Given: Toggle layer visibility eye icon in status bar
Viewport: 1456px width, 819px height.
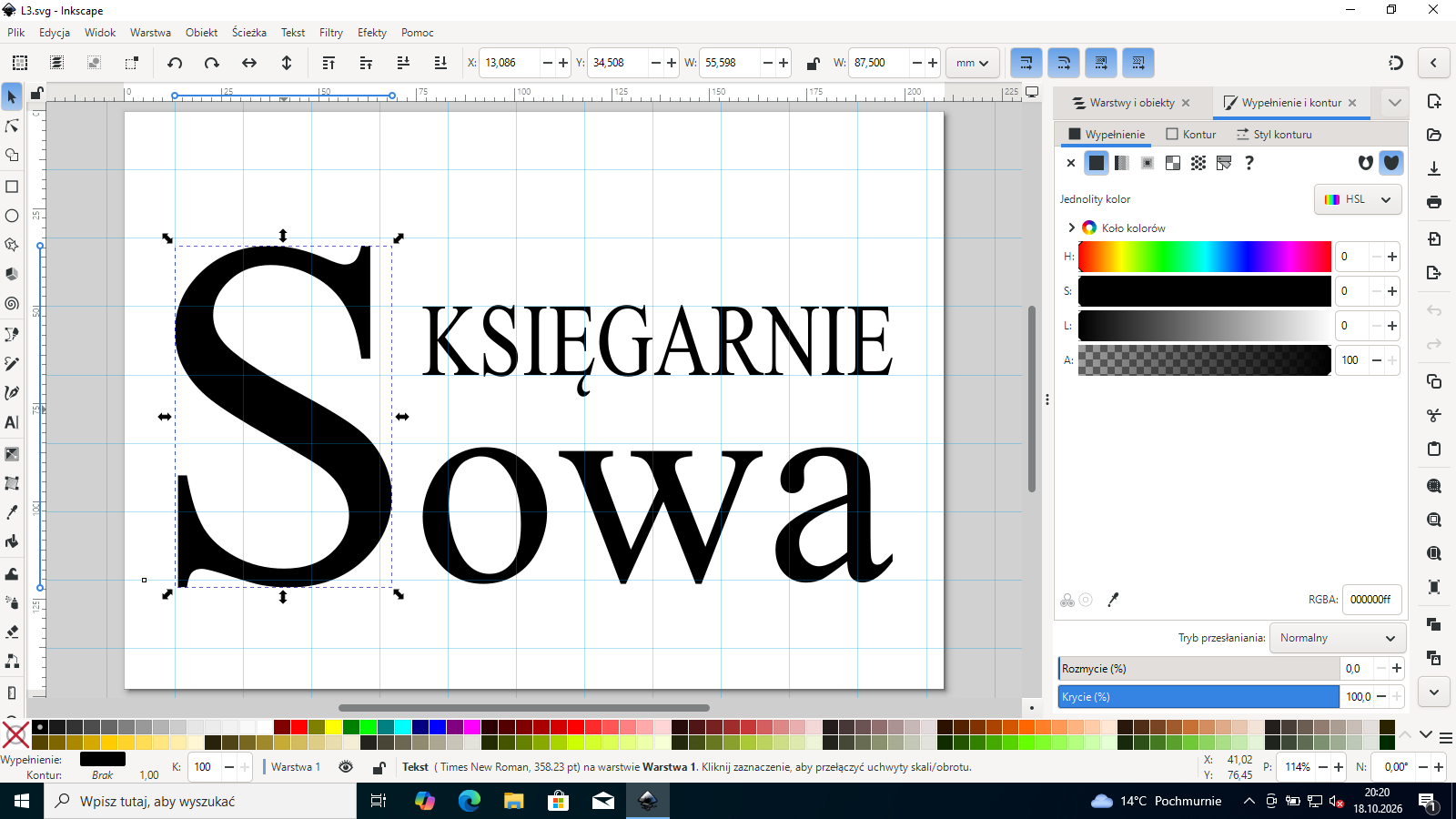Looking at the screenshot, I should pos(346,767).
